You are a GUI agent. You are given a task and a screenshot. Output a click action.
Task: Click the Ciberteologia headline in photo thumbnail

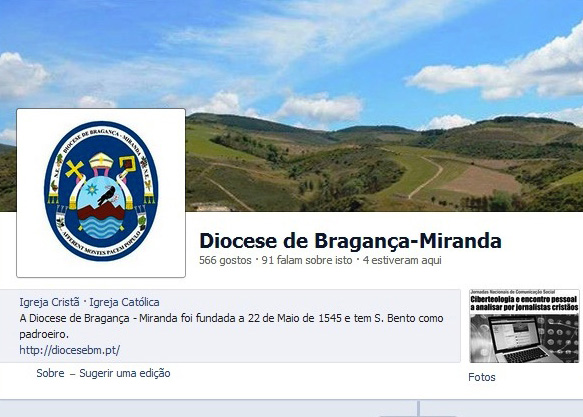(524, 303)
